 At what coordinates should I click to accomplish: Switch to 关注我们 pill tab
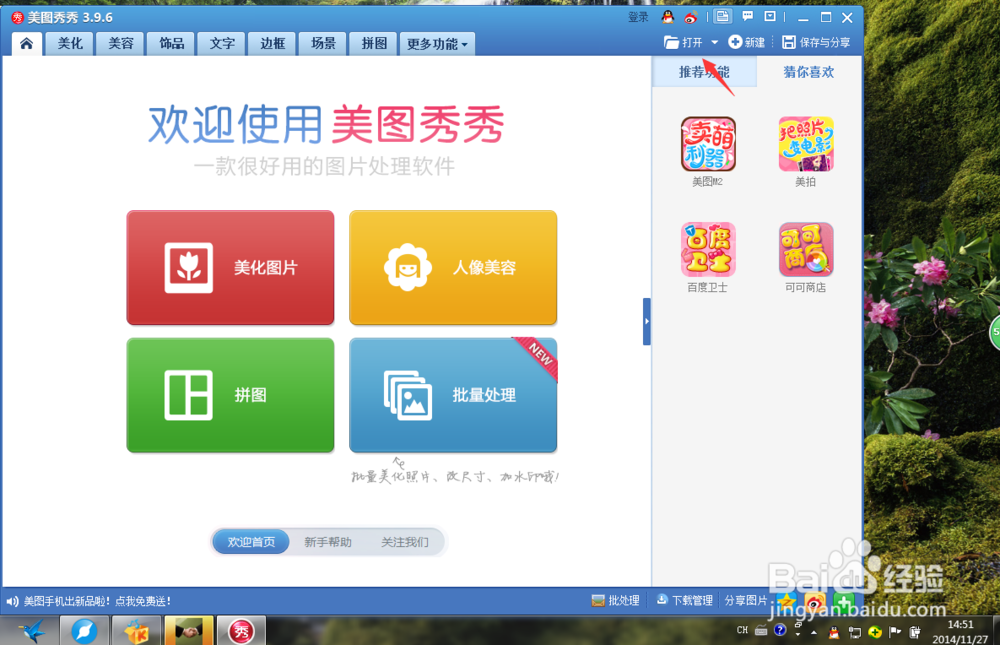tap(404, 542)
